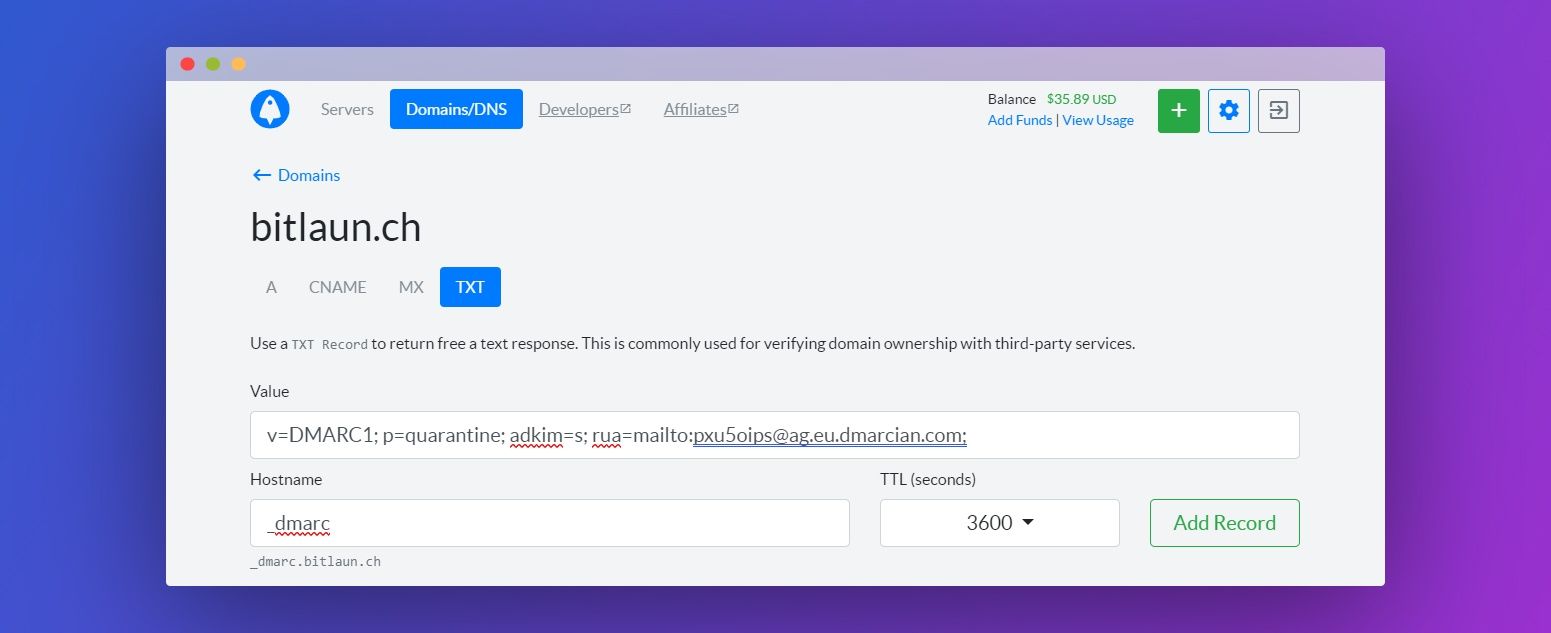1551x633 pixels.
Task: Open settings via the gear icon
Action: click(1229, 110)
